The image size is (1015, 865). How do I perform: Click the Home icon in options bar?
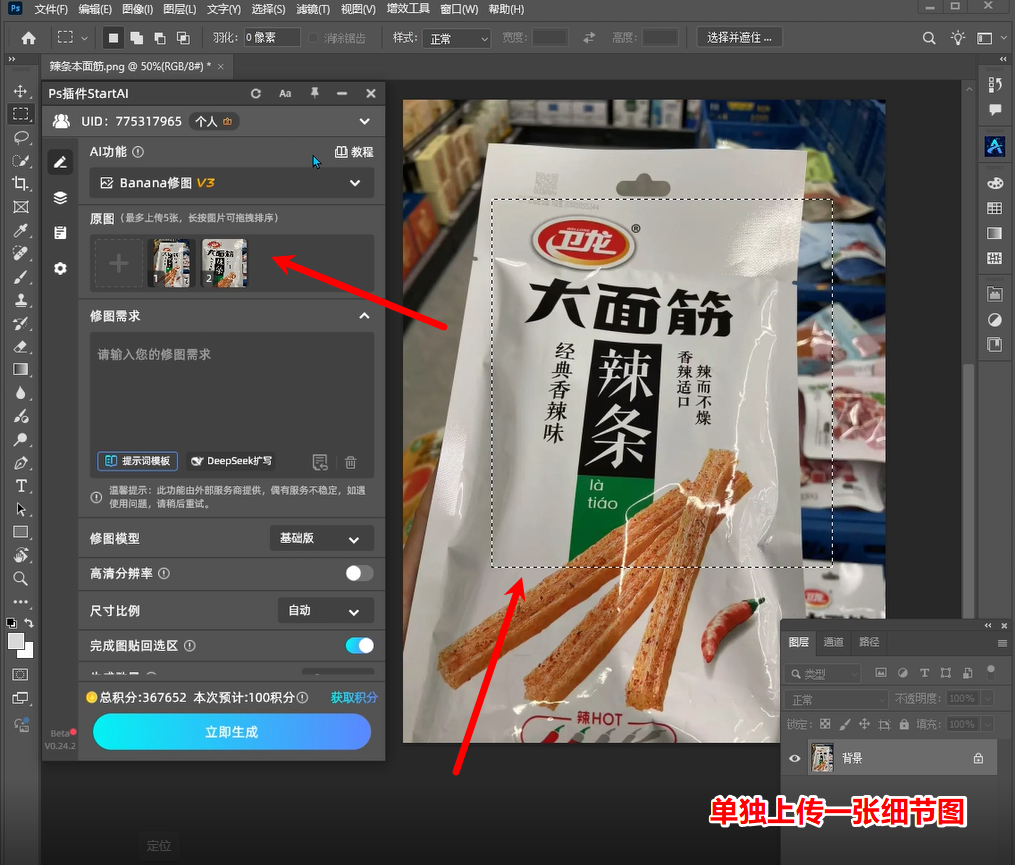(28, 38)
